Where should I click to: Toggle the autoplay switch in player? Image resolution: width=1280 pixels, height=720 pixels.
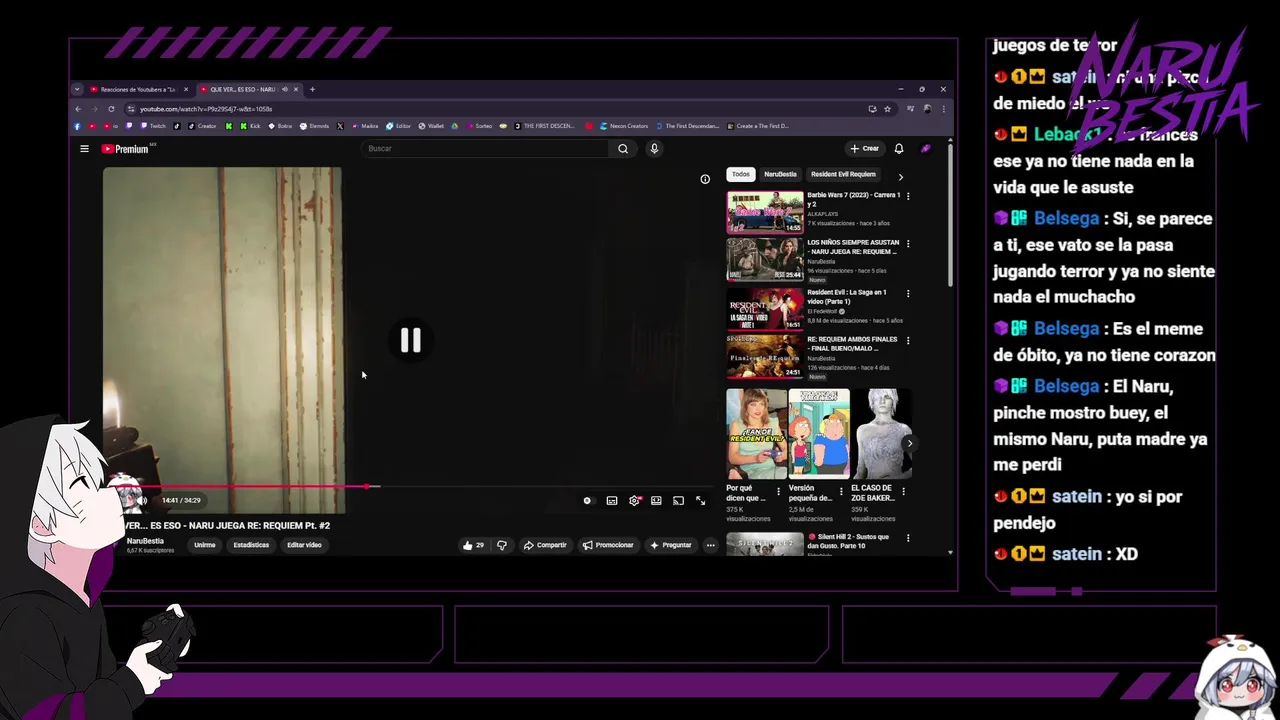click(588, 500)
